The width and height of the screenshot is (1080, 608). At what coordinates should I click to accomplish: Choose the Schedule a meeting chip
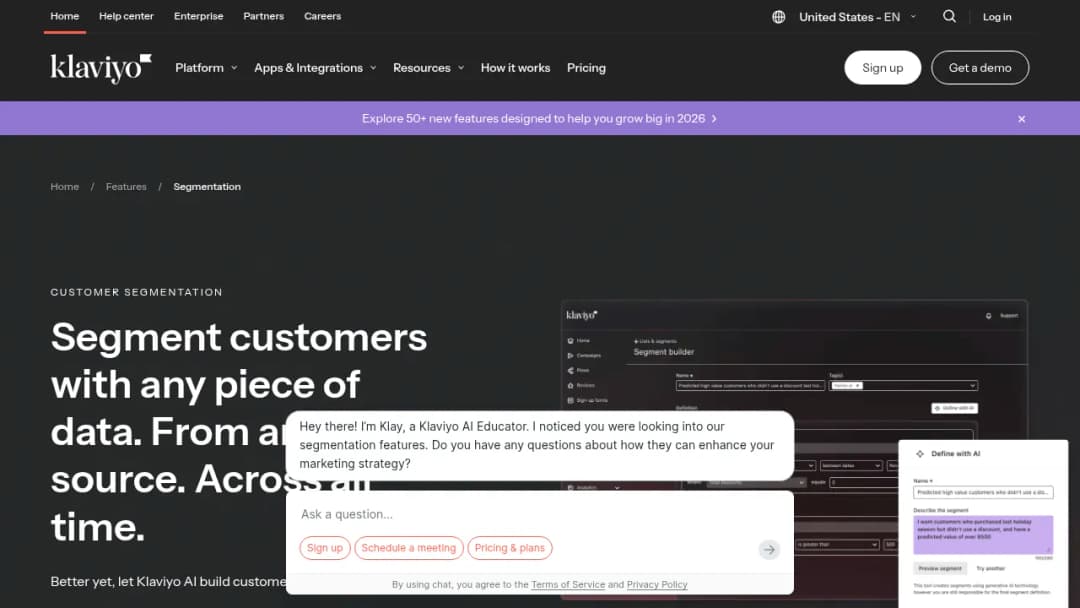click(408, 548)
